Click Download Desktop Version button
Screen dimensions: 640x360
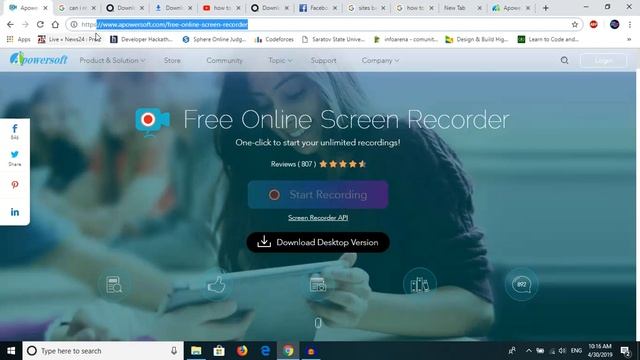click(x=318, y=242)
